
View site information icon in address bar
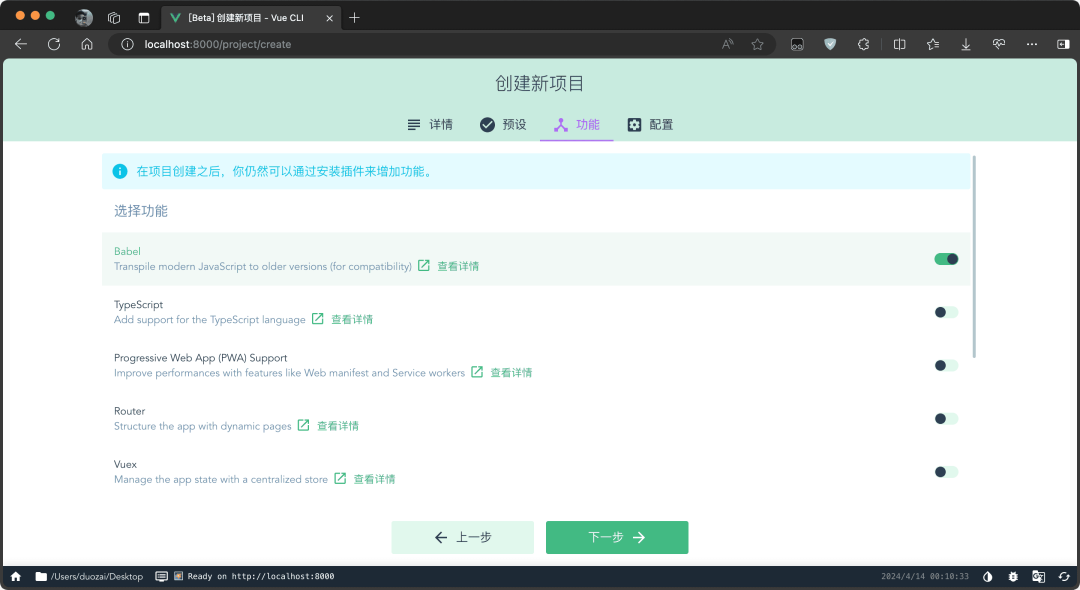click(127, 44)
